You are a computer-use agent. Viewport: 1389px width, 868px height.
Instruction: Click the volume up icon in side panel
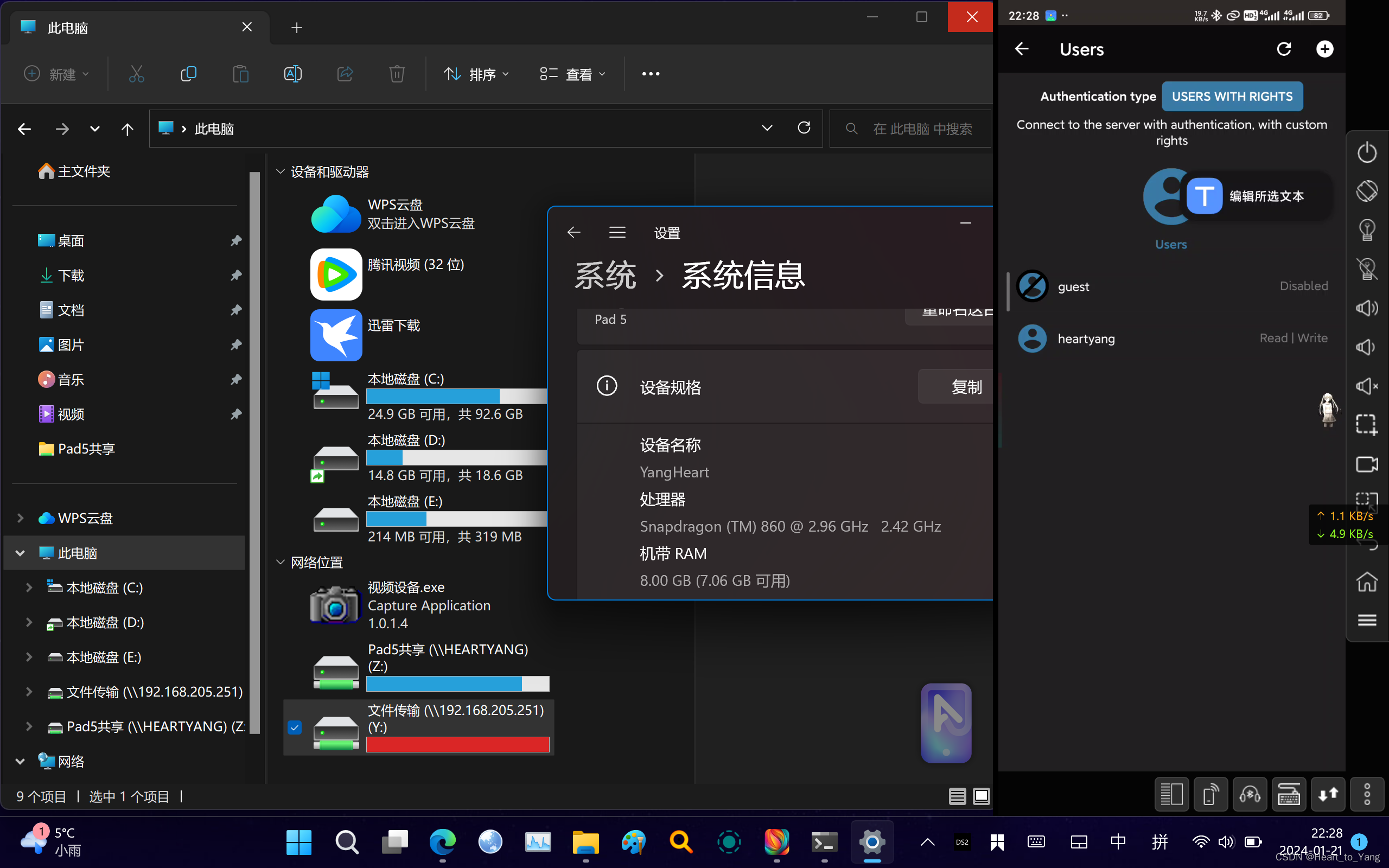tap(1367, 308)
